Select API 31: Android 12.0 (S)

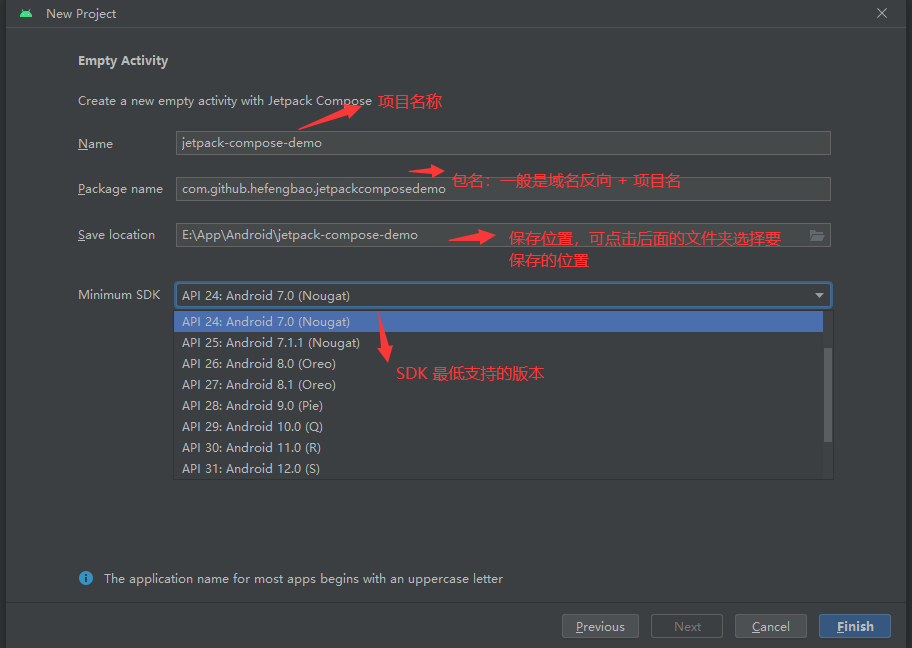498,468
